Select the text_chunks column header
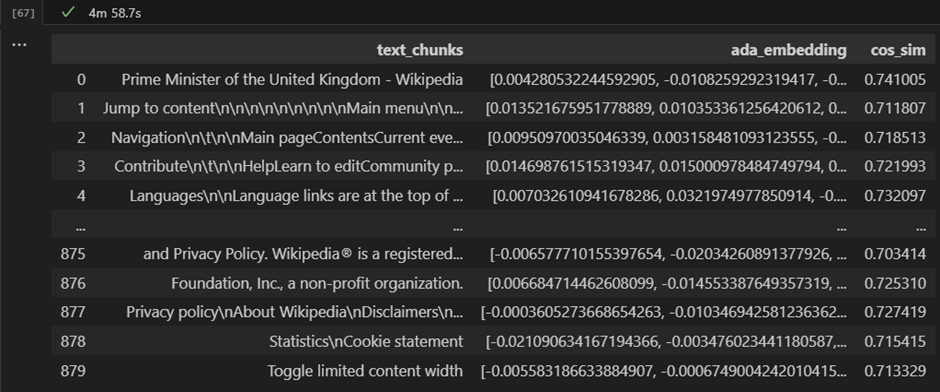940x392 pixels. [x=420, y=50]
